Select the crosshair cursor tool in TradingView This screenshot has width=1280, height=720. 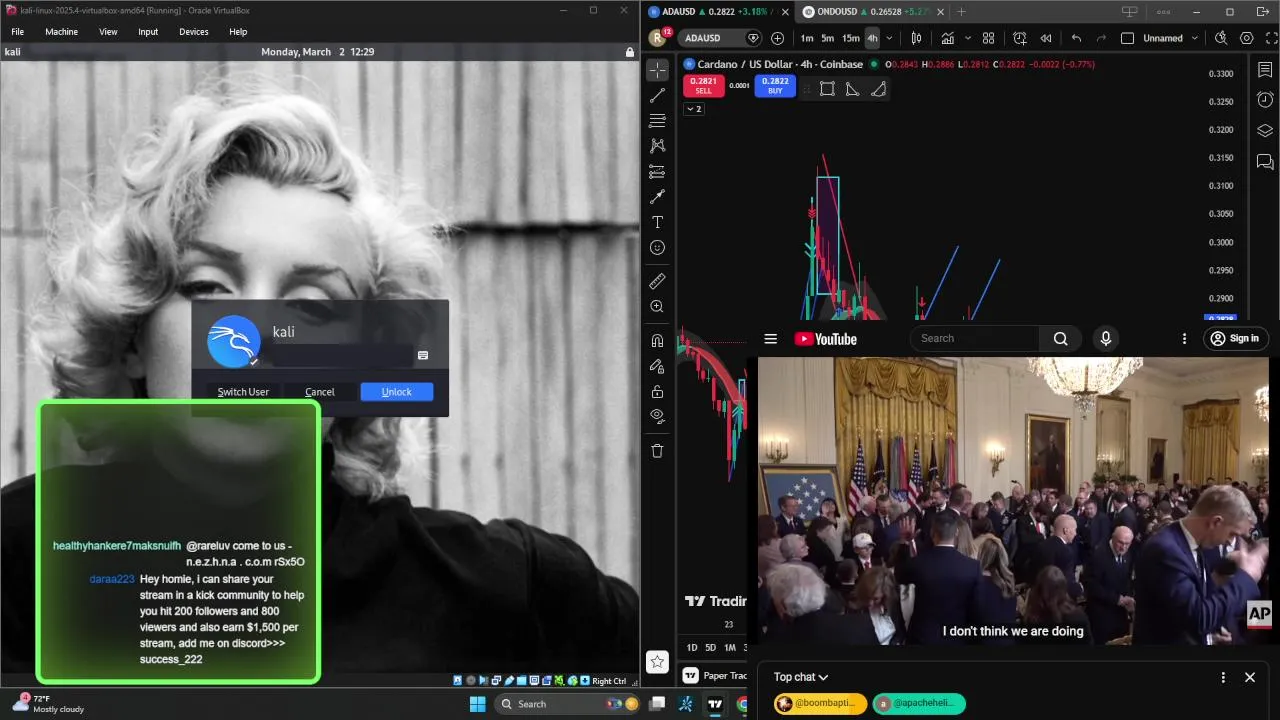(657, 70)
